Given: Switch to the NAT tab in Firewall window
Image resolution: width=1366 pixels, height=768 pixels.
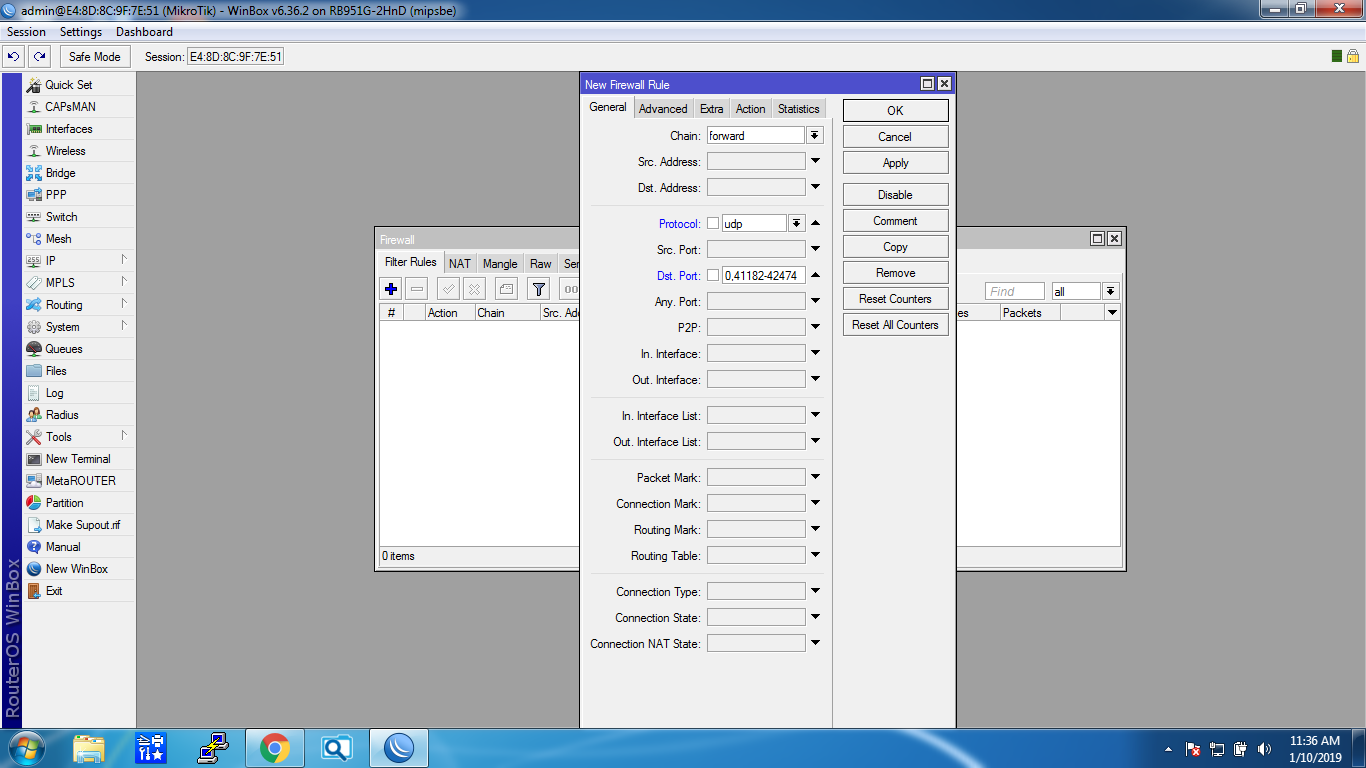Looking at the screenshot, I should pos(460,264).
